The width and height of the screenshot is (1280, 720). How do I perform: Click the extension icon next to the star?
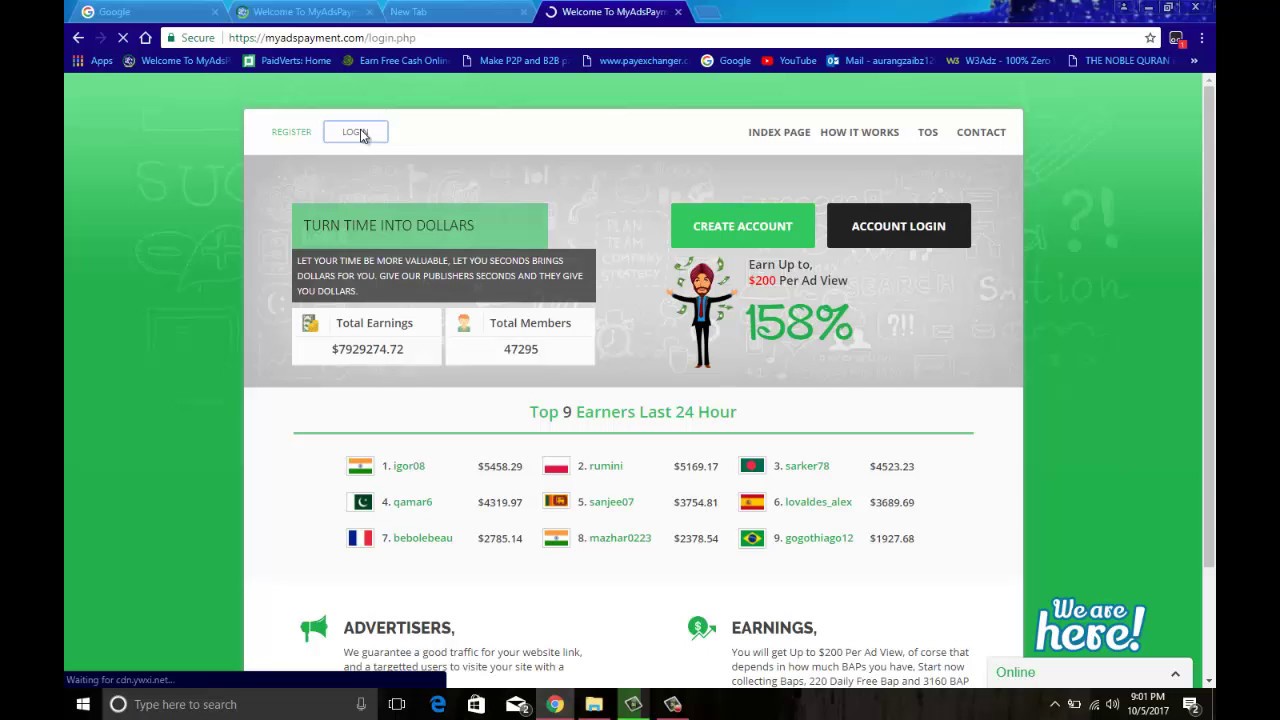(x=1177, y=38)
